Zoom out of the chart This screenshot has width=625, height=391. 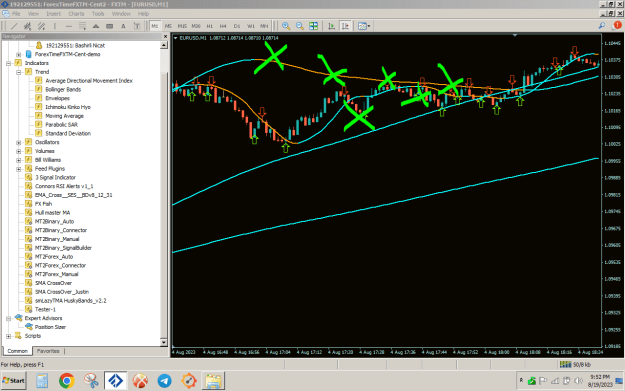300,26
